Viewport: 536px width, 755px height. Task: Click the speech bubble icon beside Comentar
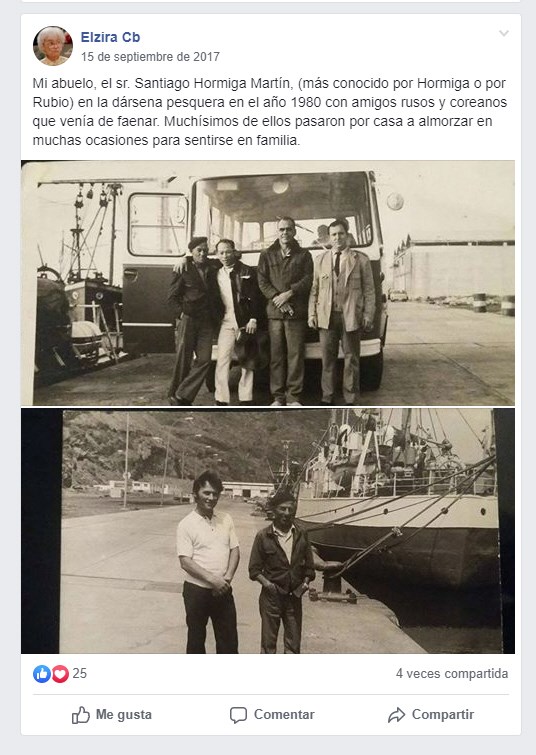(238, 715)
